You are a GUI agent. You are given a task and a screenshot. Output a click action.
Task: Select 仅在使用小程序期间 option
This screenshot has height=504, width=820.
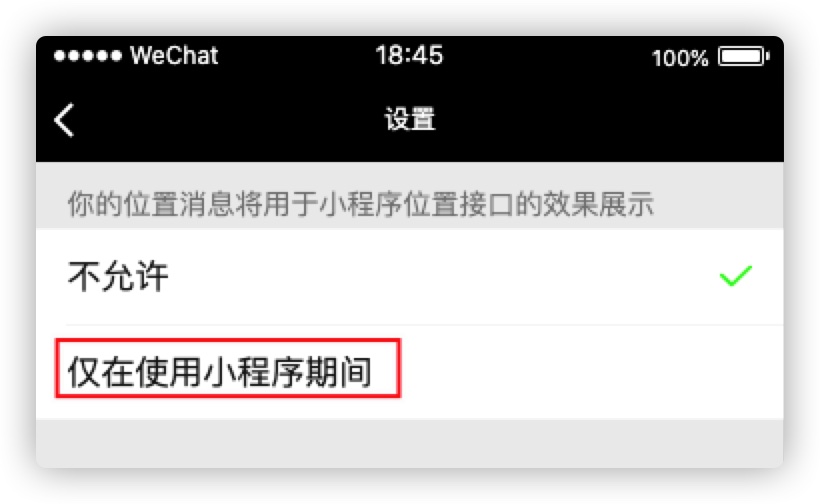click(x=409, y=372)
